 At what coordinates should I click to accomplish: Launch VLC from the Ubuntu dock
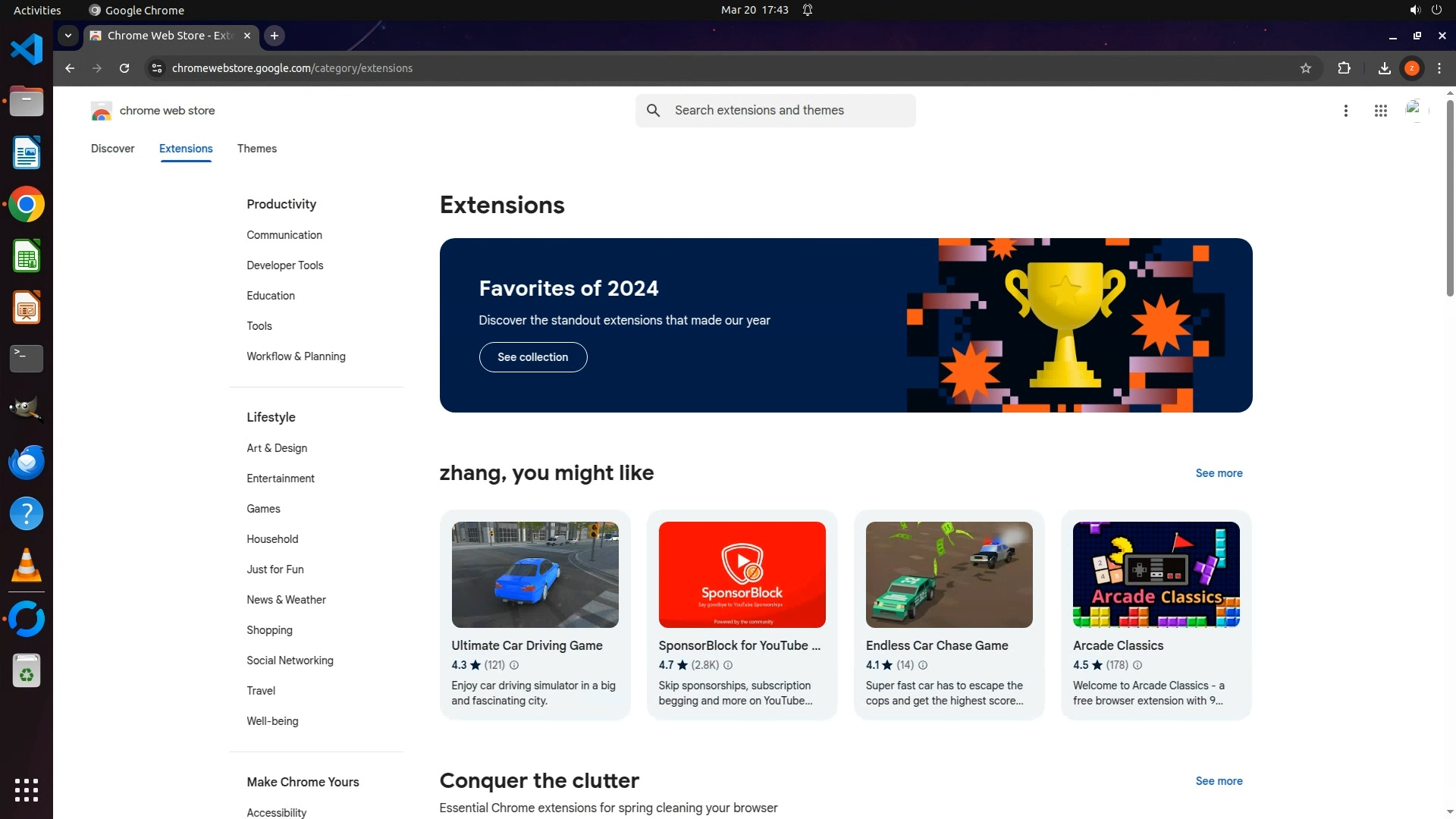point(27,566)
